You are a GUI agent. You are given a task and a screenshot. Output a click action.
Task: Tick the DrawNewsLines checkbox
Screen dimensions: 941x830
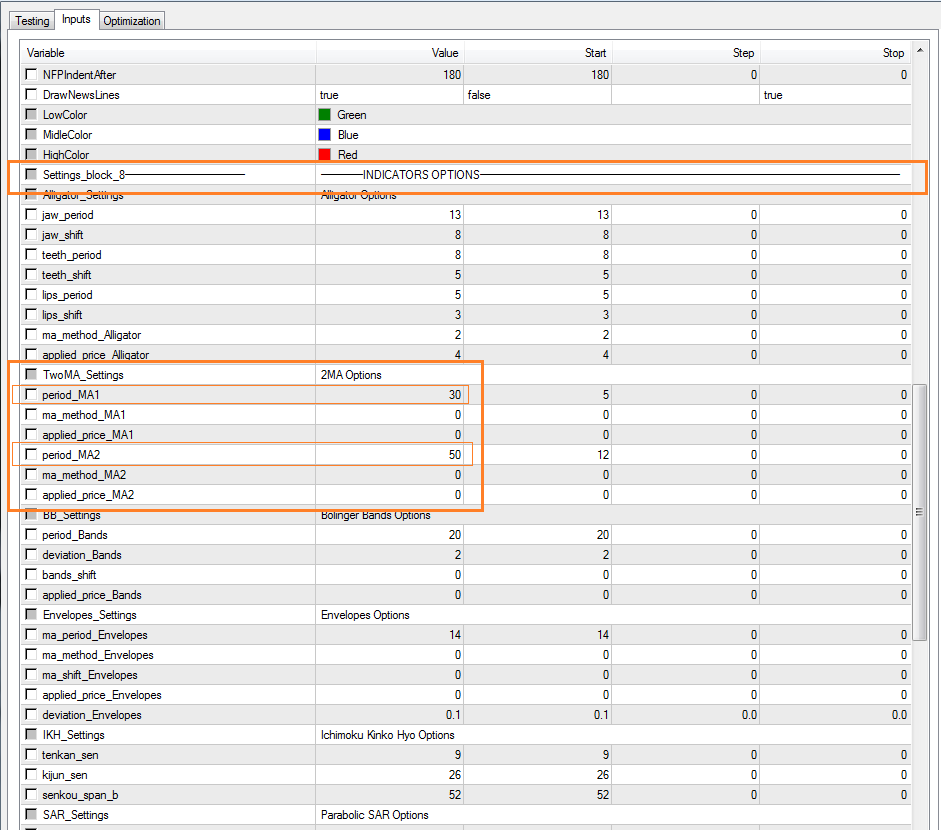click(x=31, y=94)
